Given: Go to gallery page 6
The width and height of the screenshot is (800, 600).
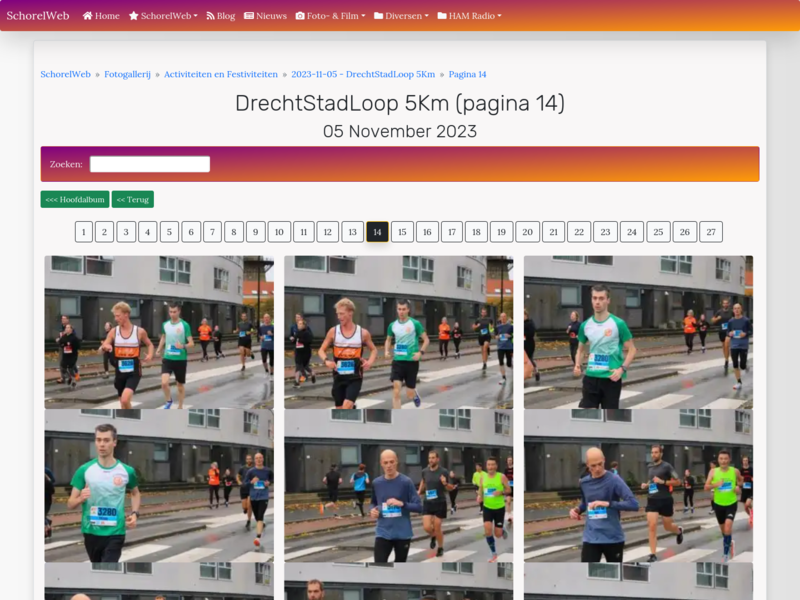Looking at the screenshot, I should pyautogui.click(x=191, y=232).
